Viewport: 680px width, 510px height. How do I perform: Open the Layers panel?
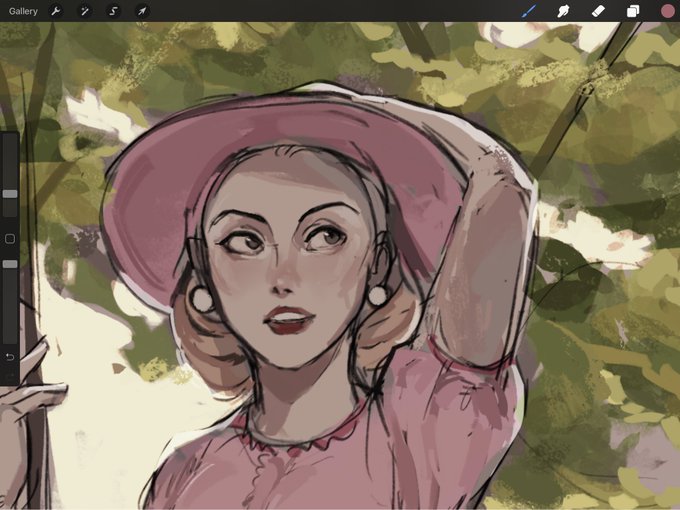633,11
